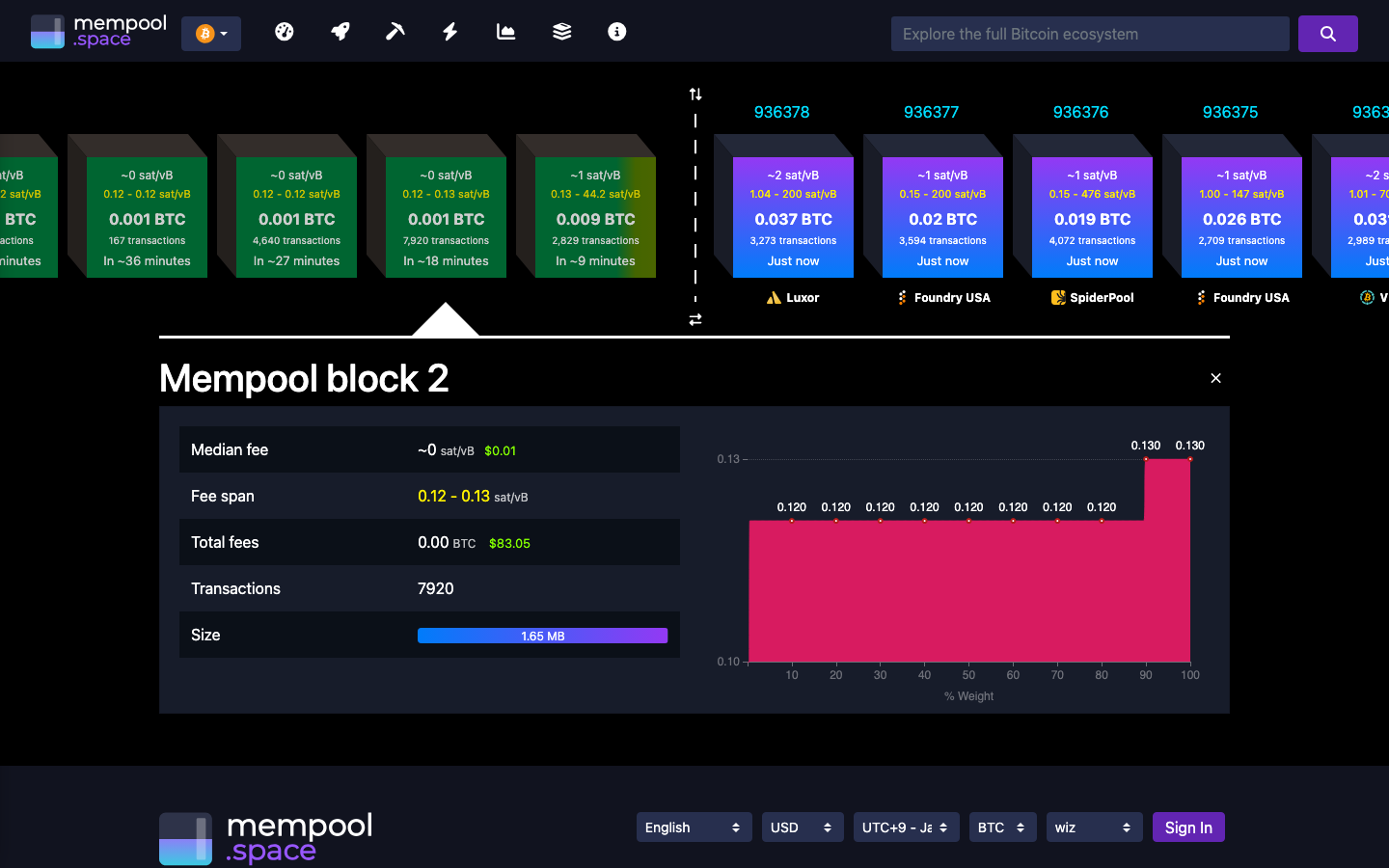The image size is (1389, 868).
Task: Select block 936378 mined by Luxor
Action: [793, 217]
